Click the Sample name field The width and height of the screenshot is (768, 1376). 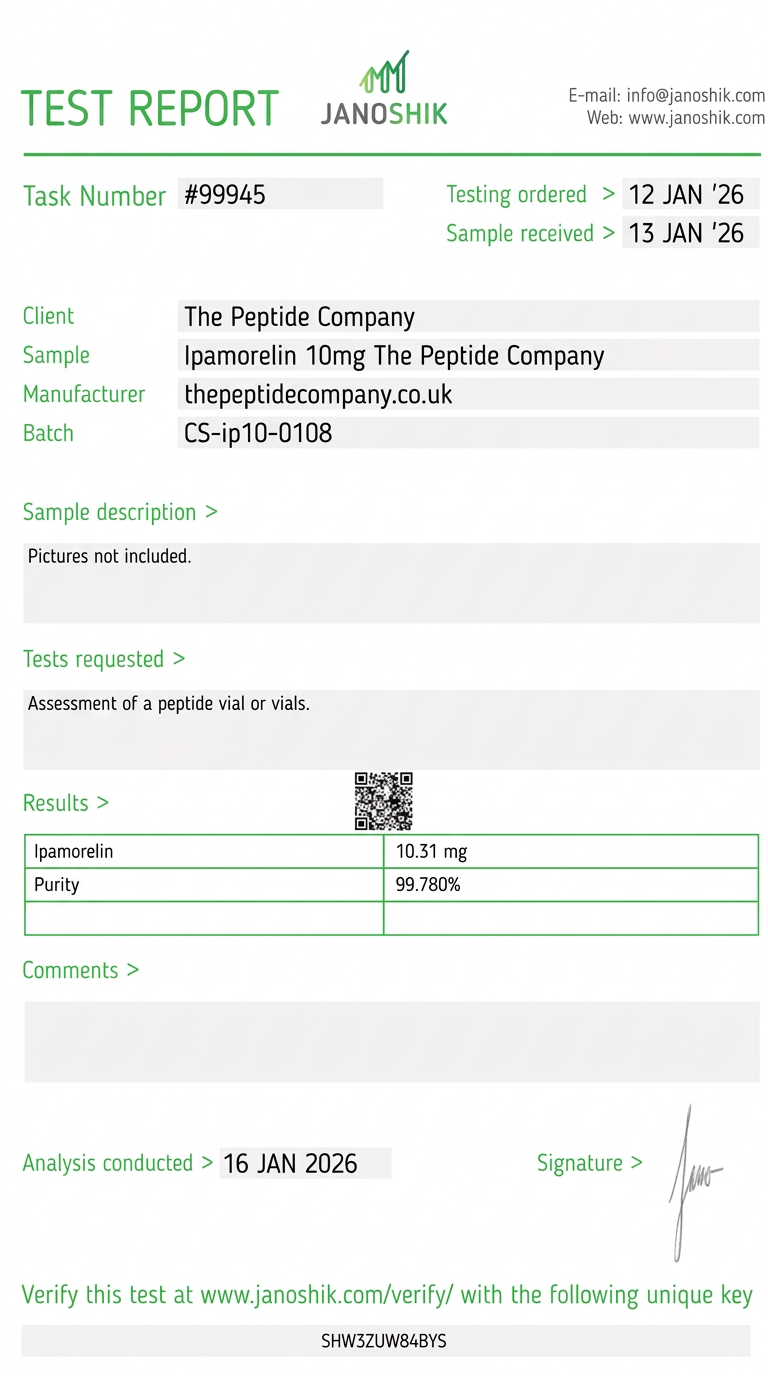[467, 356]
